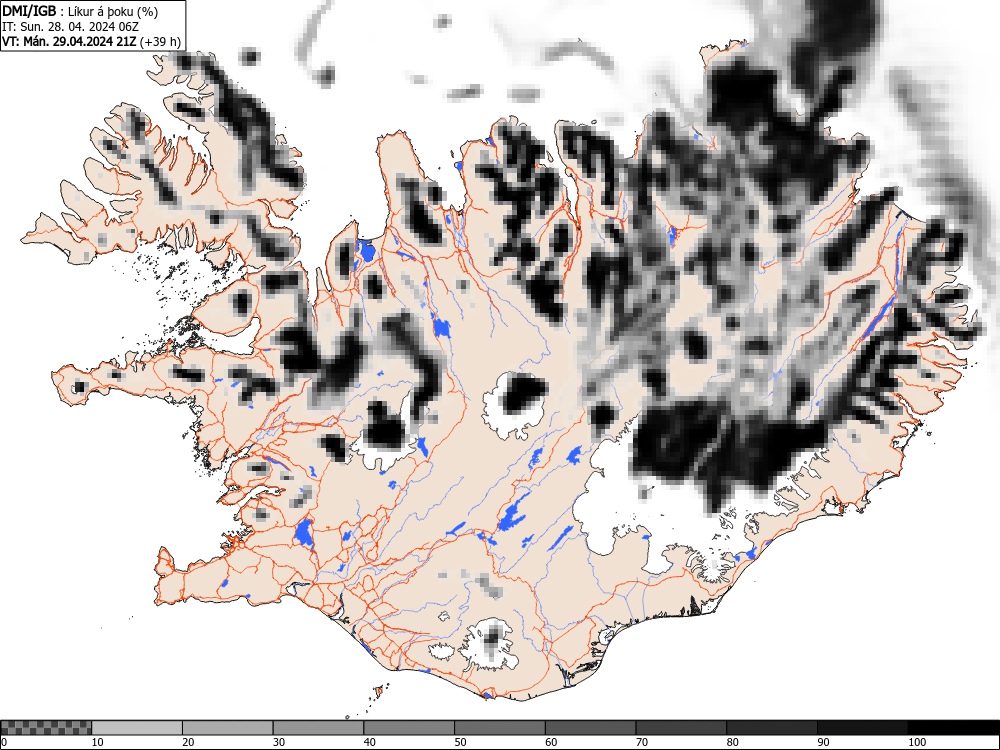This screenshot has width=1000, height=750.
Task: Click the legend label '60'
Action: pos(551,742)
